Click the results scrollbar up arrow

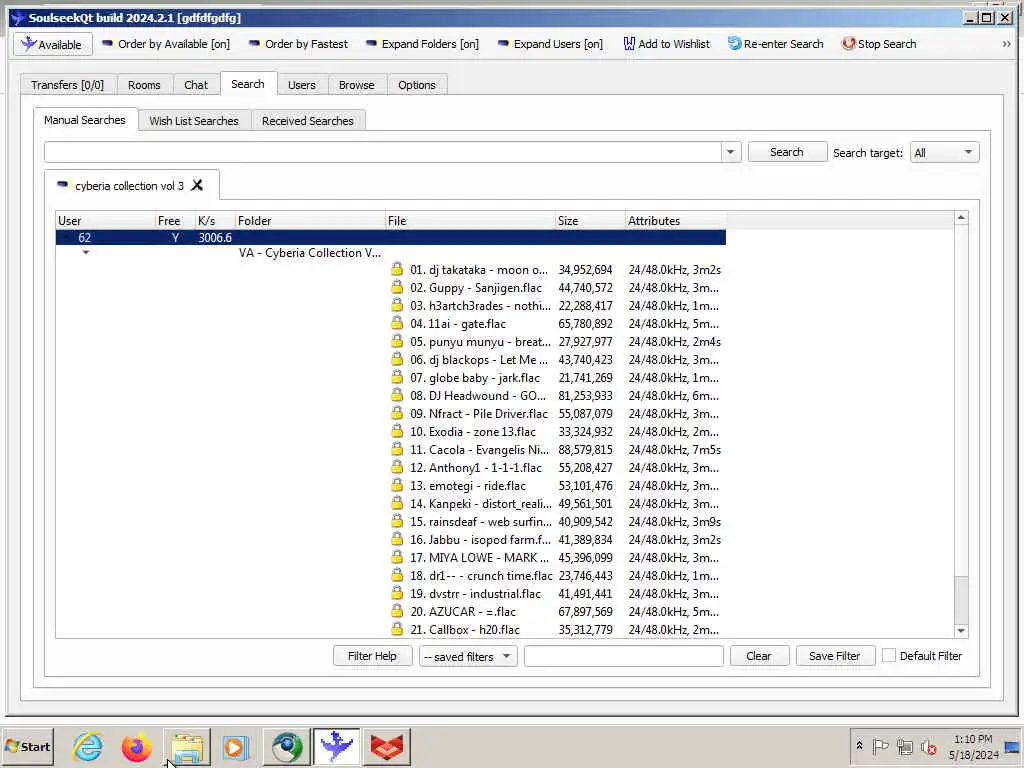tap(961, 218)
